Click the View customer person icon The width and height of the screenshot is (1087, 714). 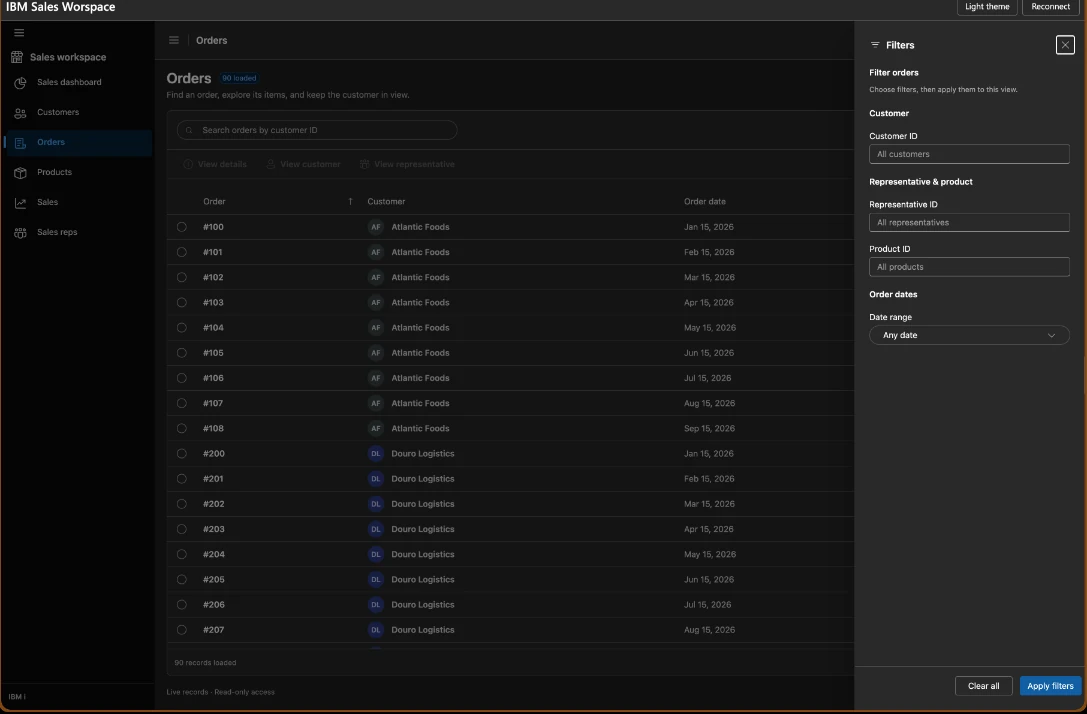coord(270,164)
